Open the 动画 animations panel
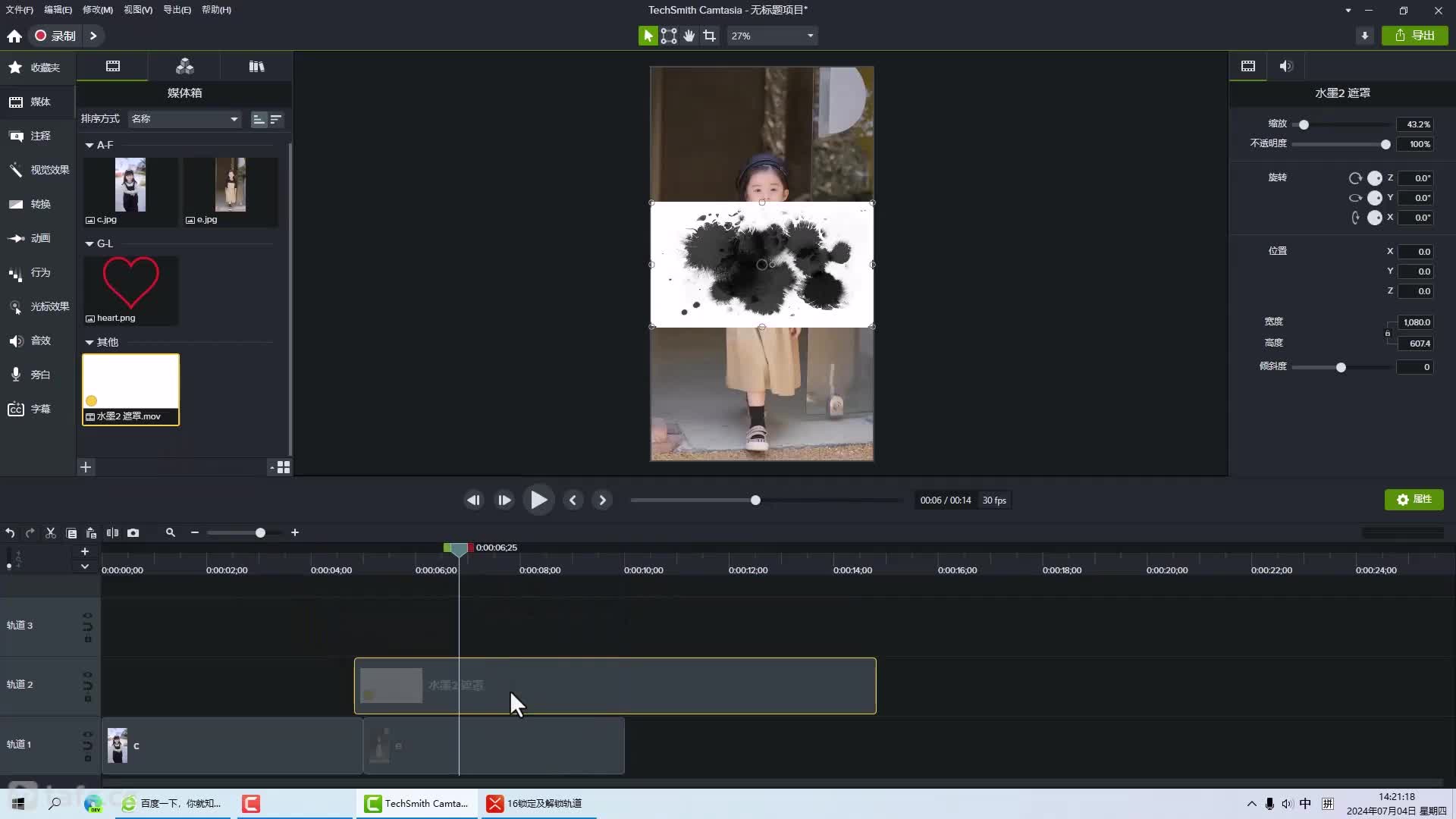This screenshot has width=1456, height=819. pos(38,238)
